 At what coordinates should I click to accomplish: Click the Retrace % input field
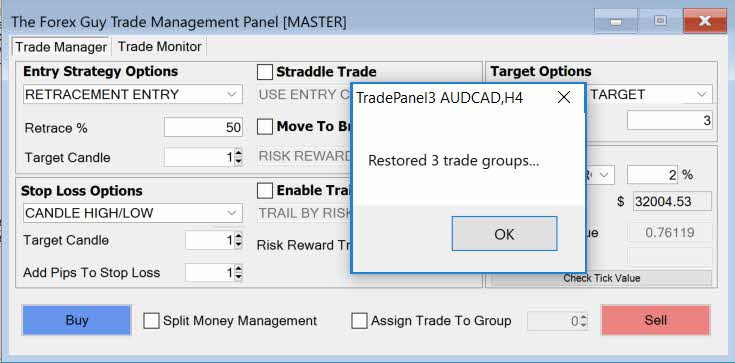pyautogui.click(x=203, y=128)
